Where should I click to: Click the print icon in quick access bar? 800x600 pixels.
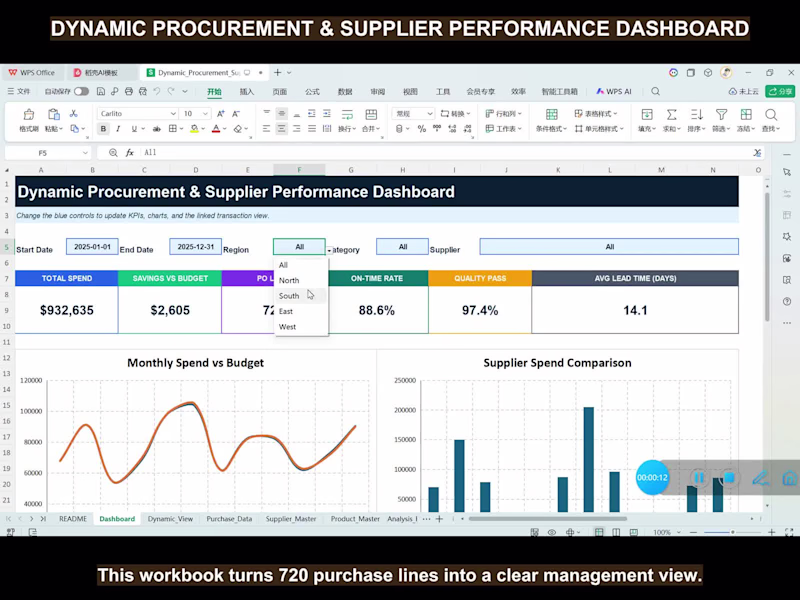pos(129,91)
